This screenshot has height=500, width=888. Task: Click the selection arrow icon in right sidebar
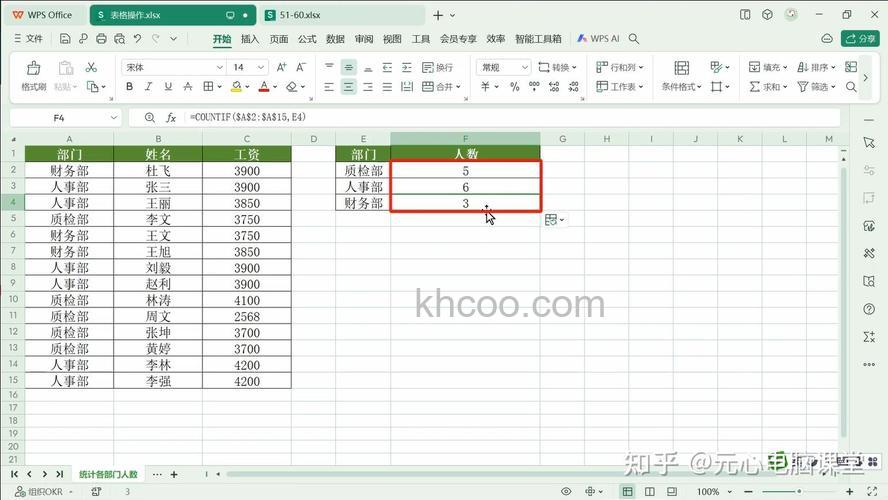(869, 143)
